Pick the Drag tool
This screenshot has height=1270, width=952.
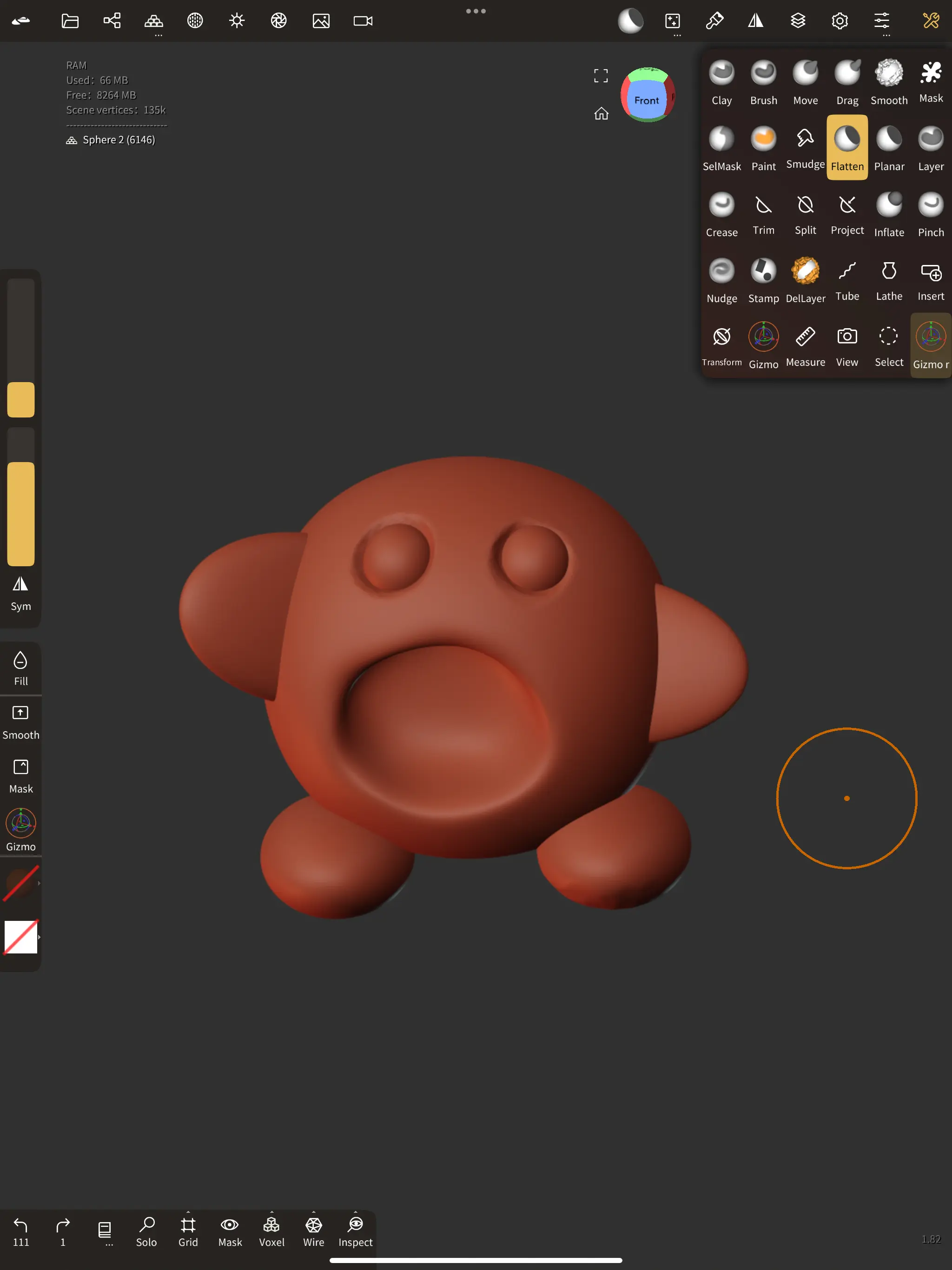pos(847,82)
